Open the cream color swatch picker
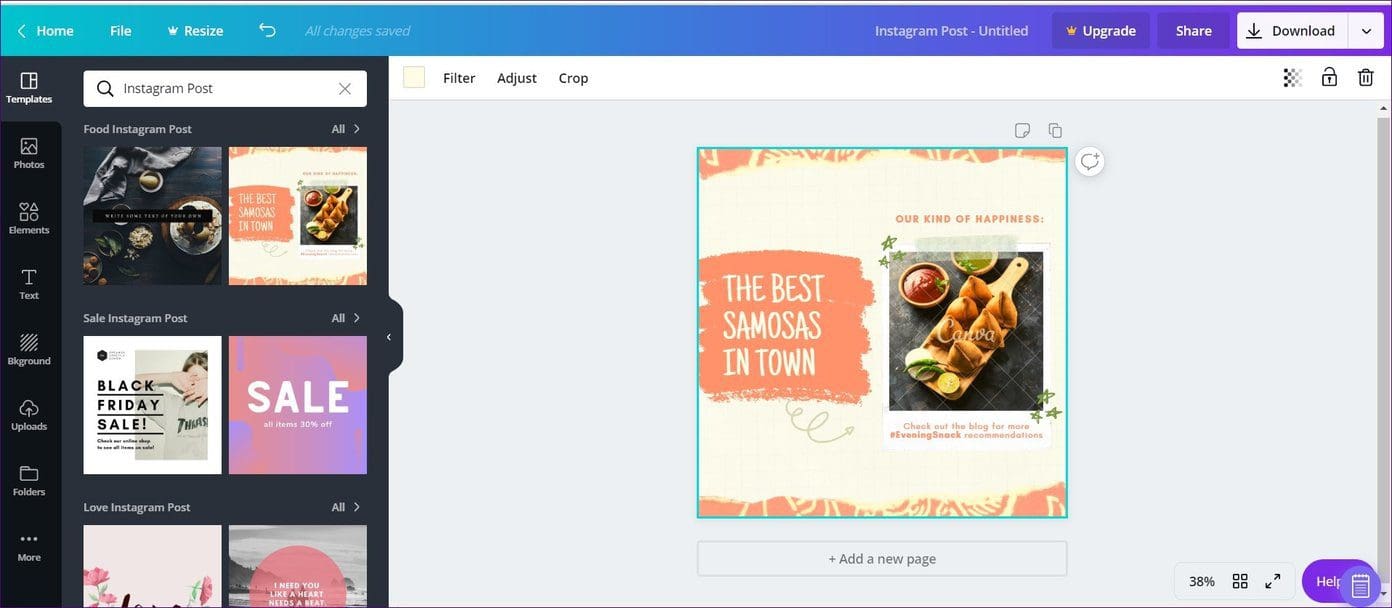Image resolution: width=1392 pixels, height=608 pixels. (414, 78)
